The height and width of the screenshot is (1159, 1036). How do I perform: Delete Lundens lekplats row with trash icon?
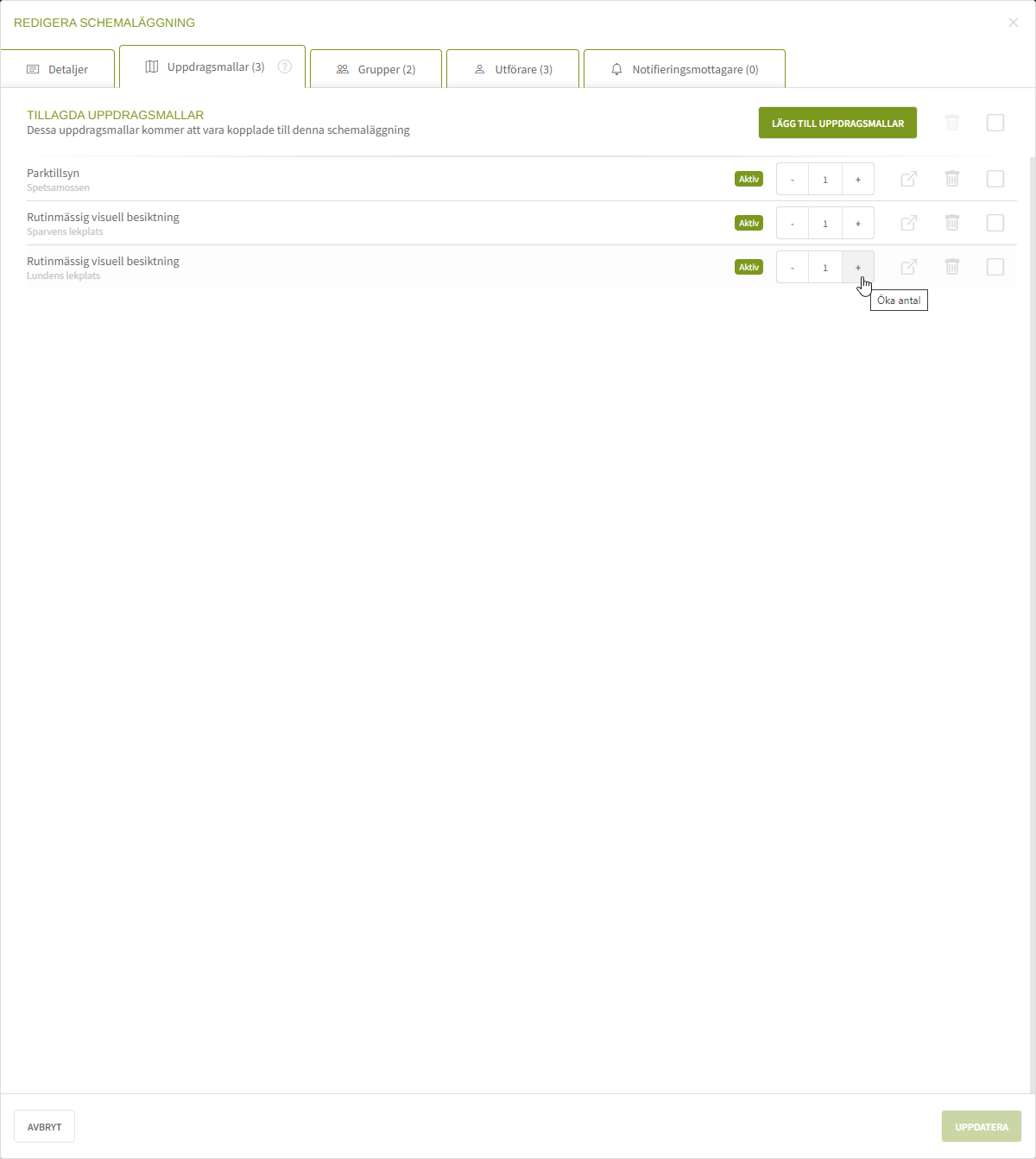952,267
